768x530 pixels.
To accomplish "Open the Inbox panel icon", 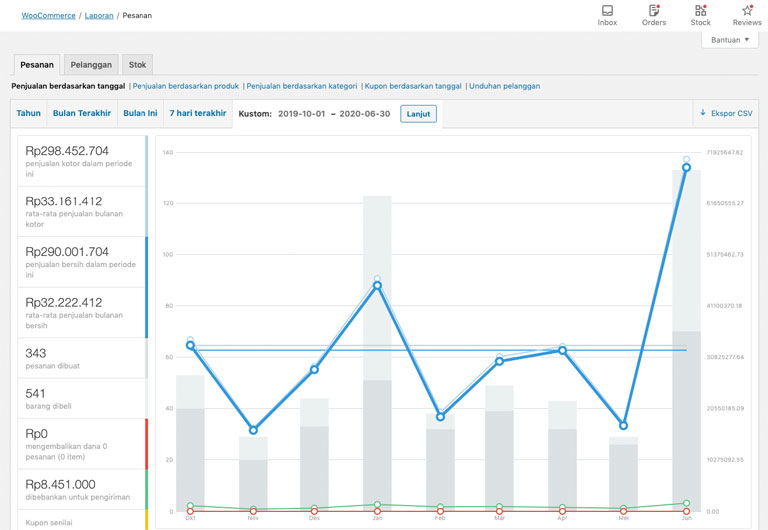I will click(607, 15).
